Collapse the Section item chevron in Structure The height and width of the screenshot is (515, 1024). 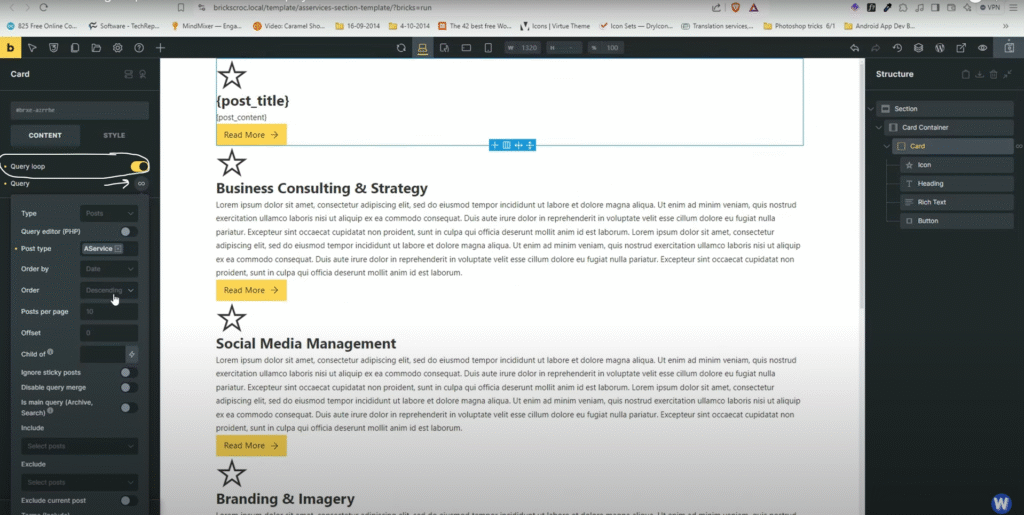(871, 109)
